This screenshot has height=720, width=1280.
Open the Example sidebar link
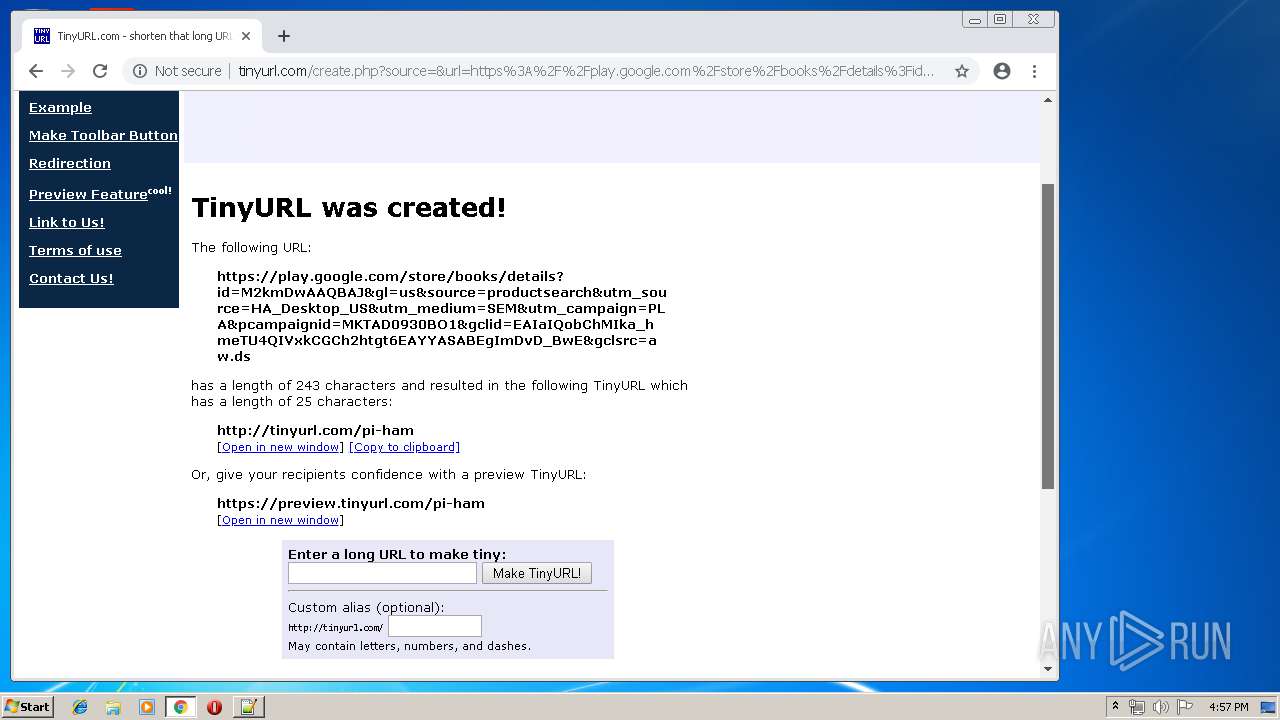click(x=60, y=107)
